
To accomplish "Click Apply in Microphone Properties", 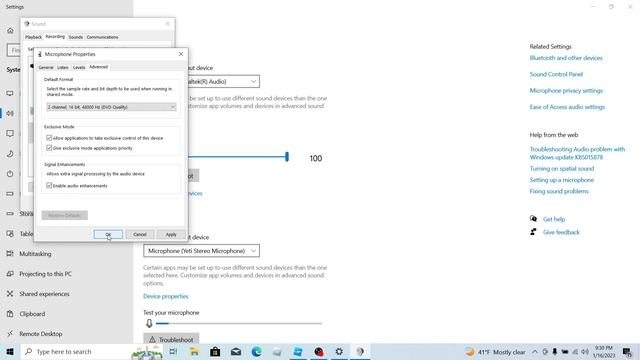I will pyautogui.click(x=171, y=234).
